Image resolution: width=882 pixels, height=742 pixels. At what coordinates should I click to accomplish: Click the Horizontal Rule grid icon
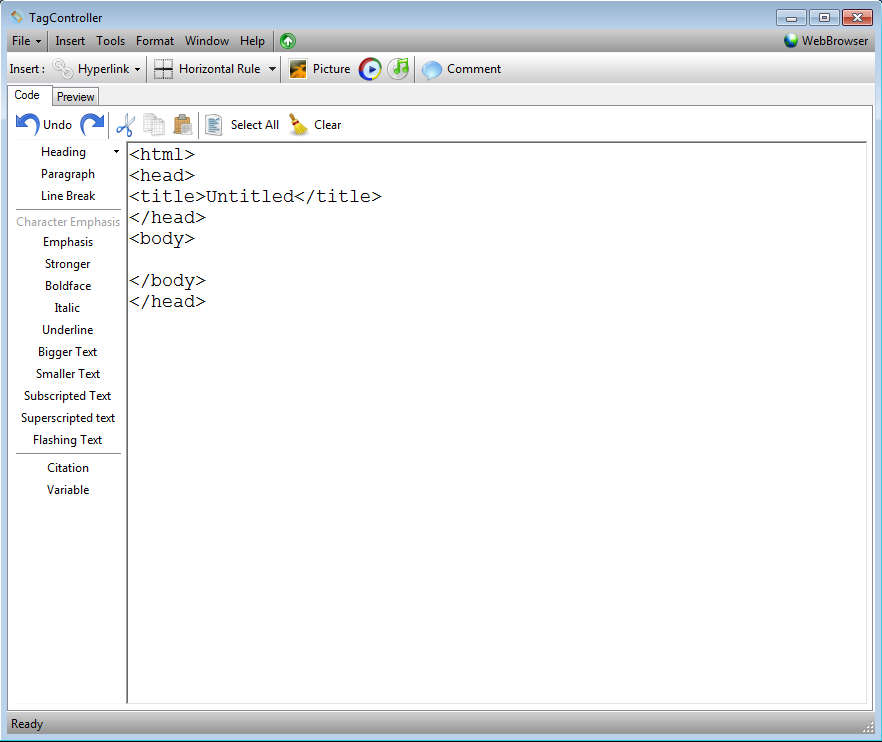tap(163, 69)
